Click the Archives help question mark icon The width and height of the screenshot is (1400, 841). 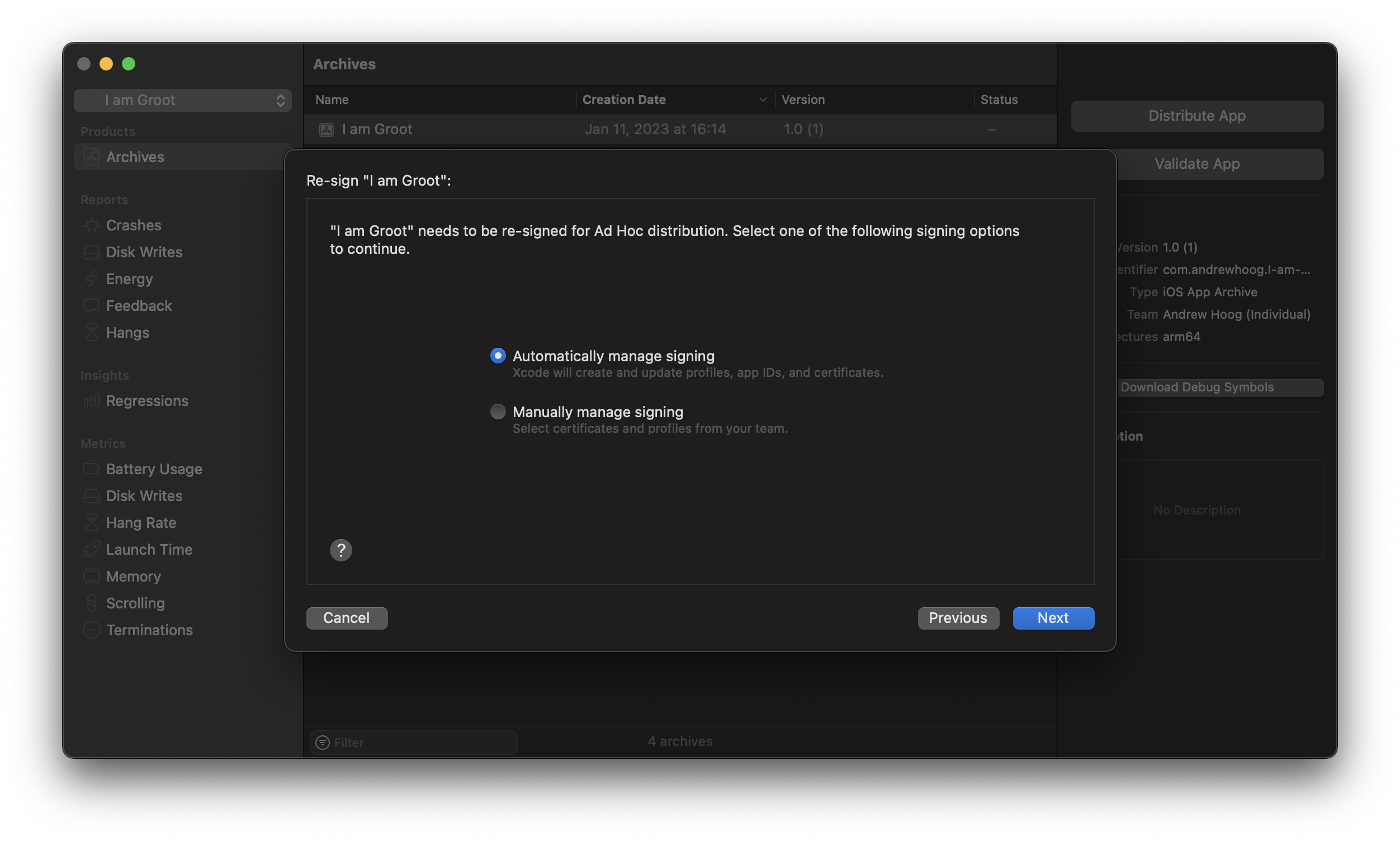[340, 548]
